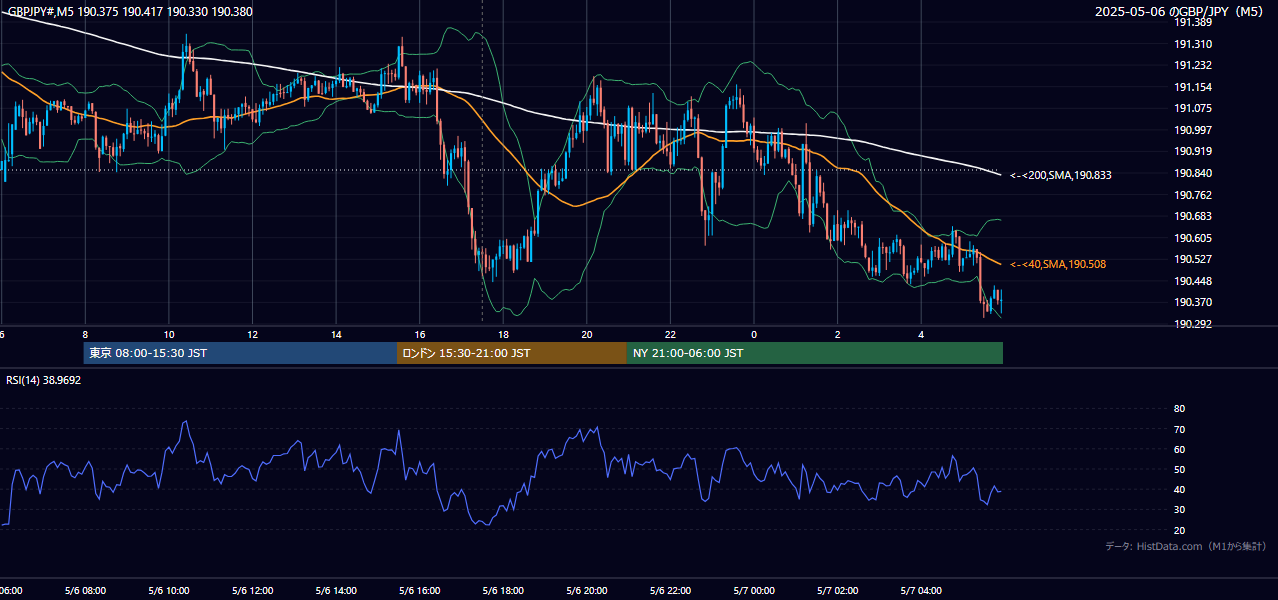Select the '2025-05-06 のGBP/JPY (M5)' chart title
This screenshot has width=1278, height=600.
[1180, 12]
